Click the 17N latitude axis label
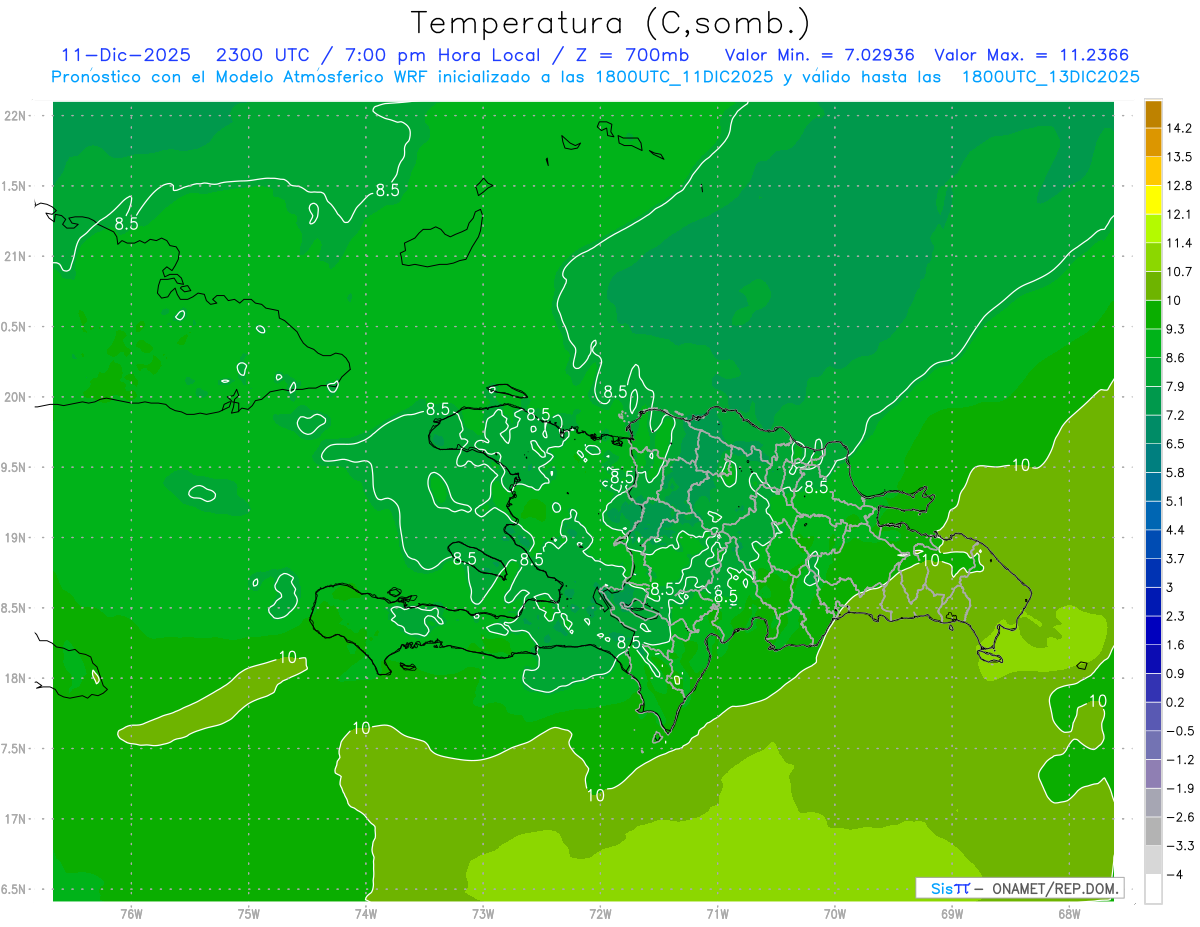Screen dimensions: 1200x927 pyautogui.click(x=15, y=819)
